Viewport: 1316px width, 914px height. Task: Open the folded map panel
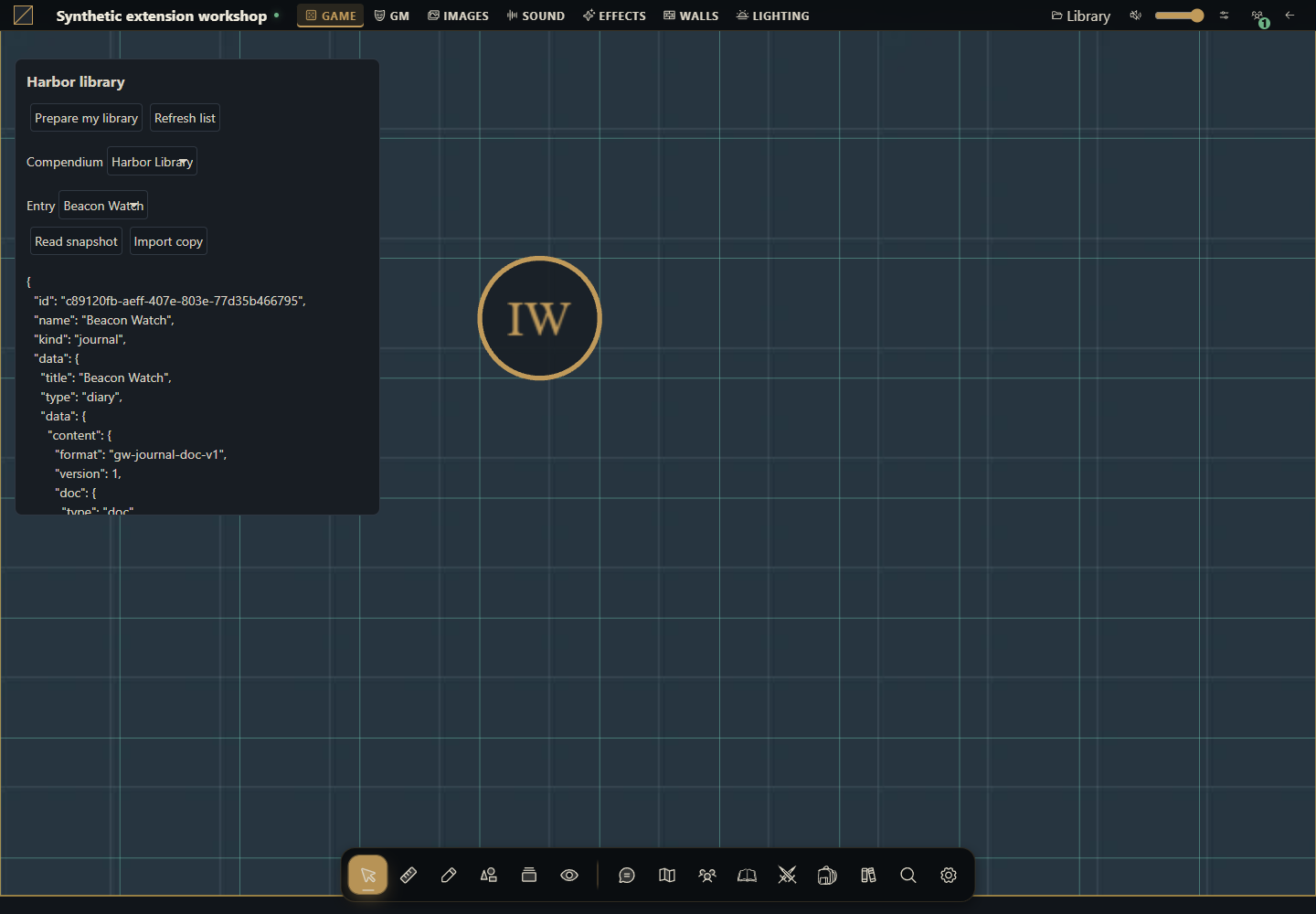coord(667,876)
